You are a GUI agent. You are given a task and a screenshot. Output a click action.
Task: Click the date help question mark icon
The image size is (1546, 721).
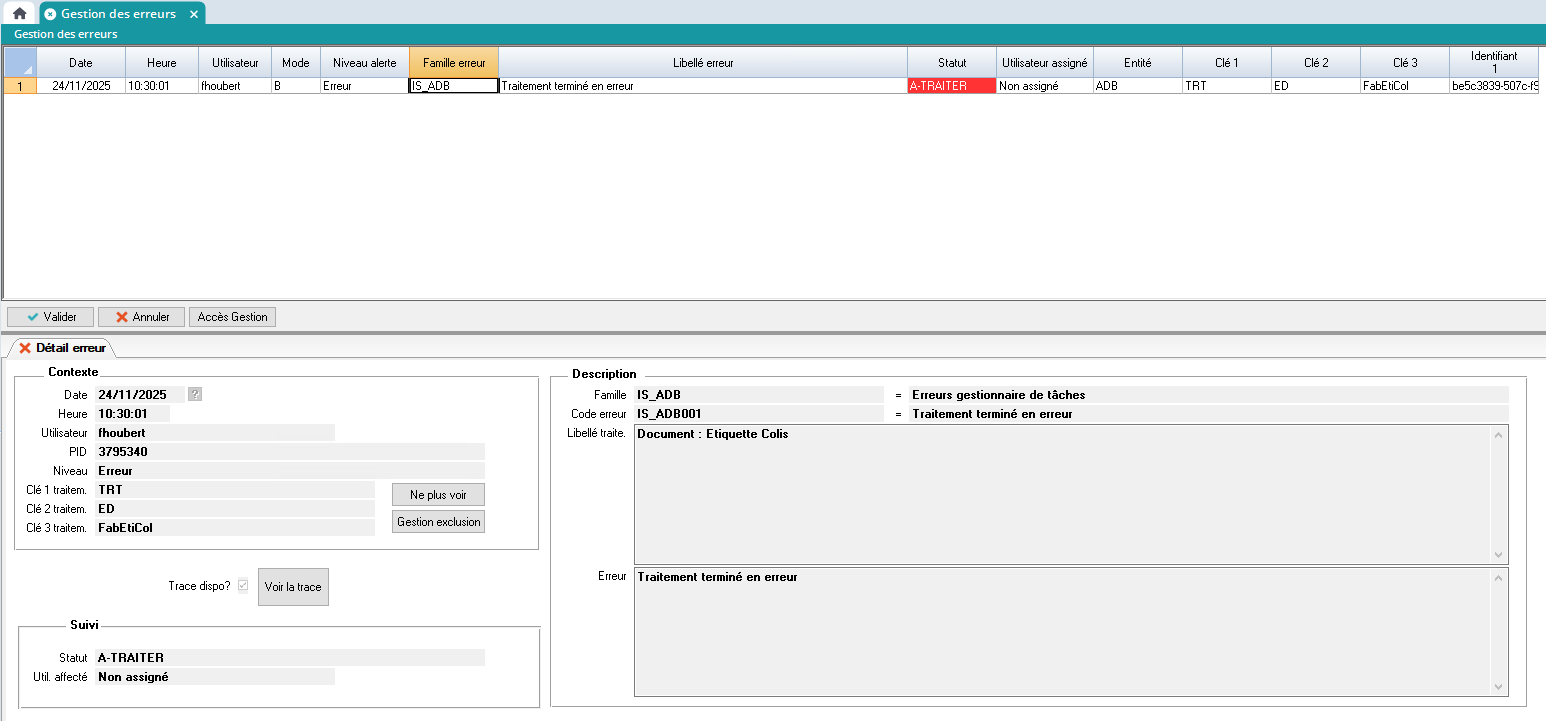195,394
